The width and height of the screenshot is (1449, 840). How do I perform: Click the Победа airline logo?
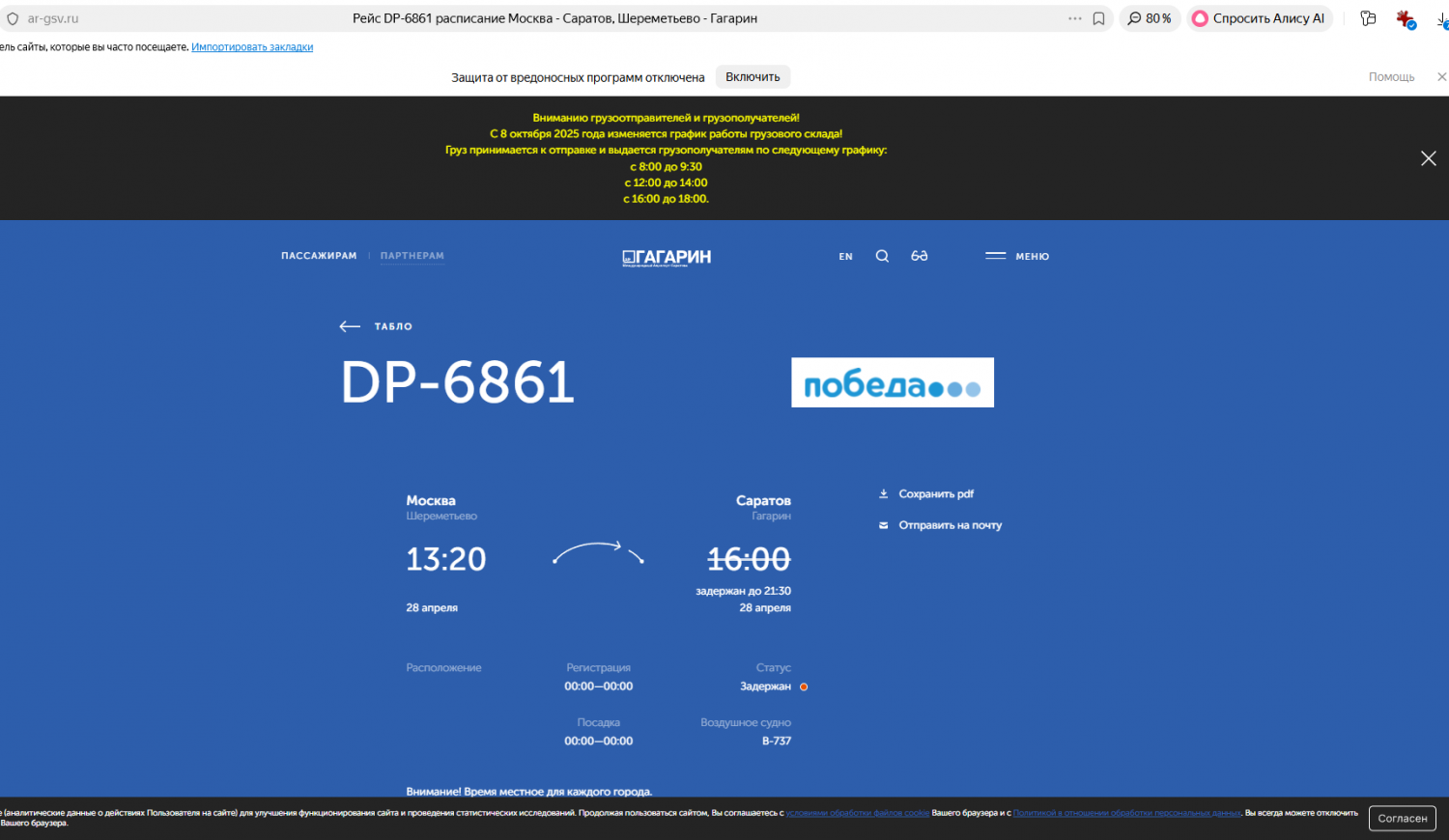point(892,382)
